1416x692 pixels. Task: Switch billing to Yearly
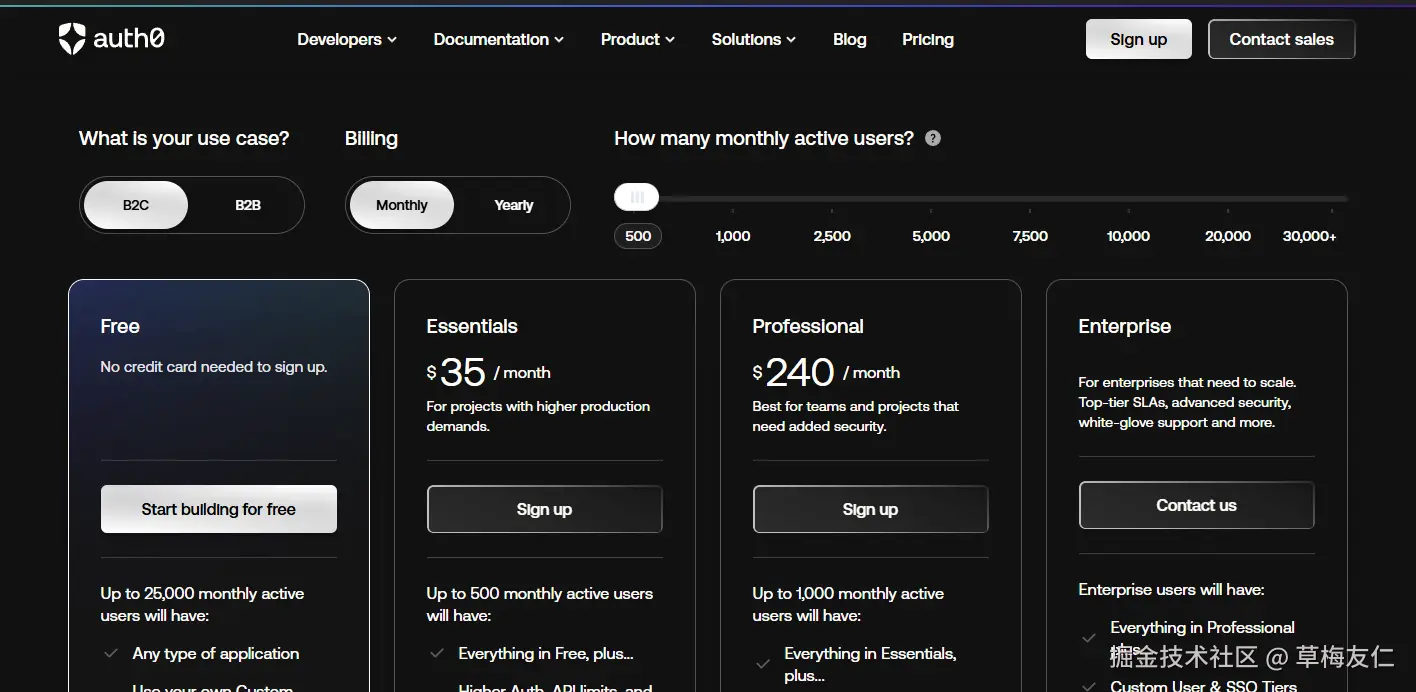point(513,205)
